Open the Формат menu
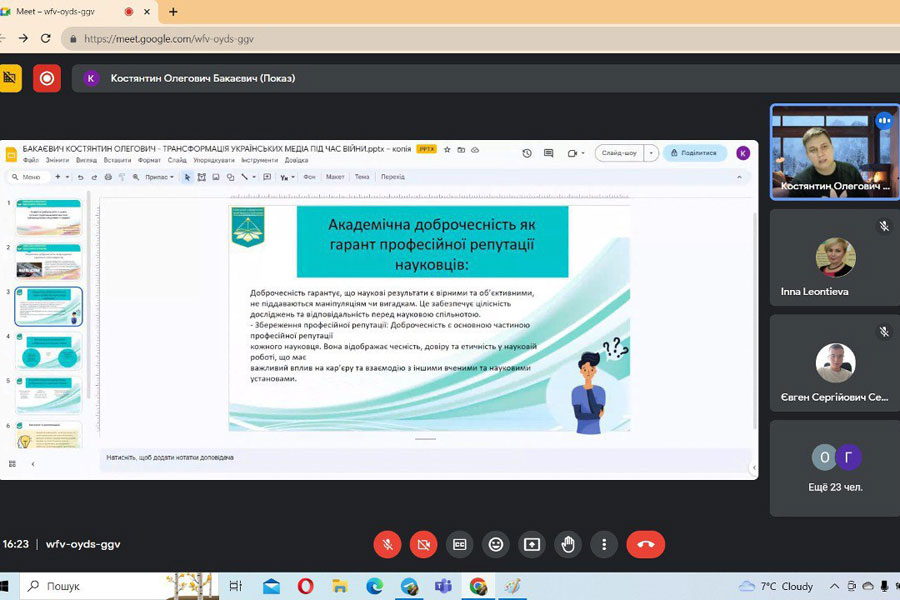The width and height of the screenshot is (900, 600). point(149,160)
